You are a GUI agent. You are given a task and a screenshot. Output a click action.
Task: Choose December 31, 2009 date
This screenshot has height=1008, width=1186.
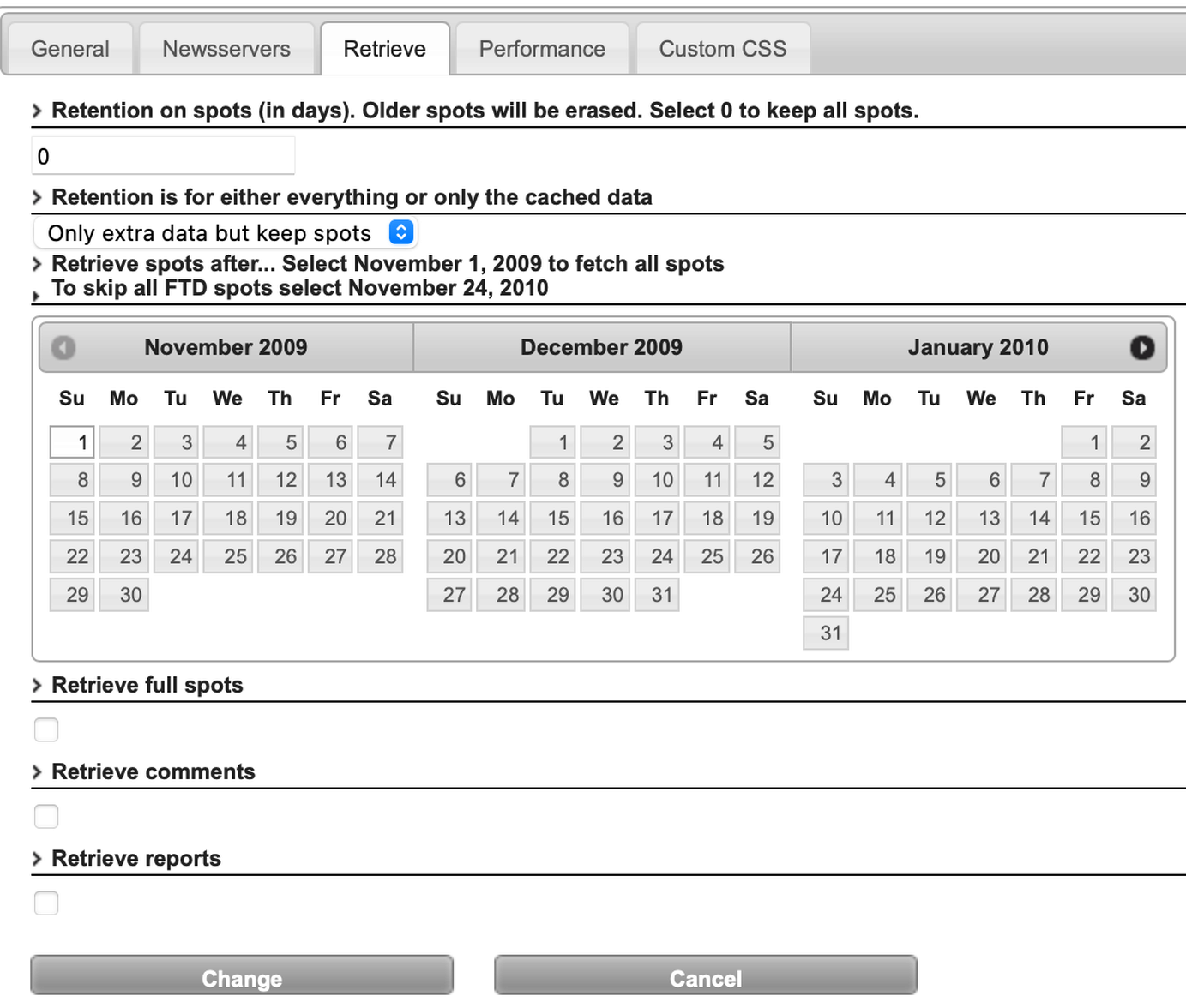tap(657, 595)
